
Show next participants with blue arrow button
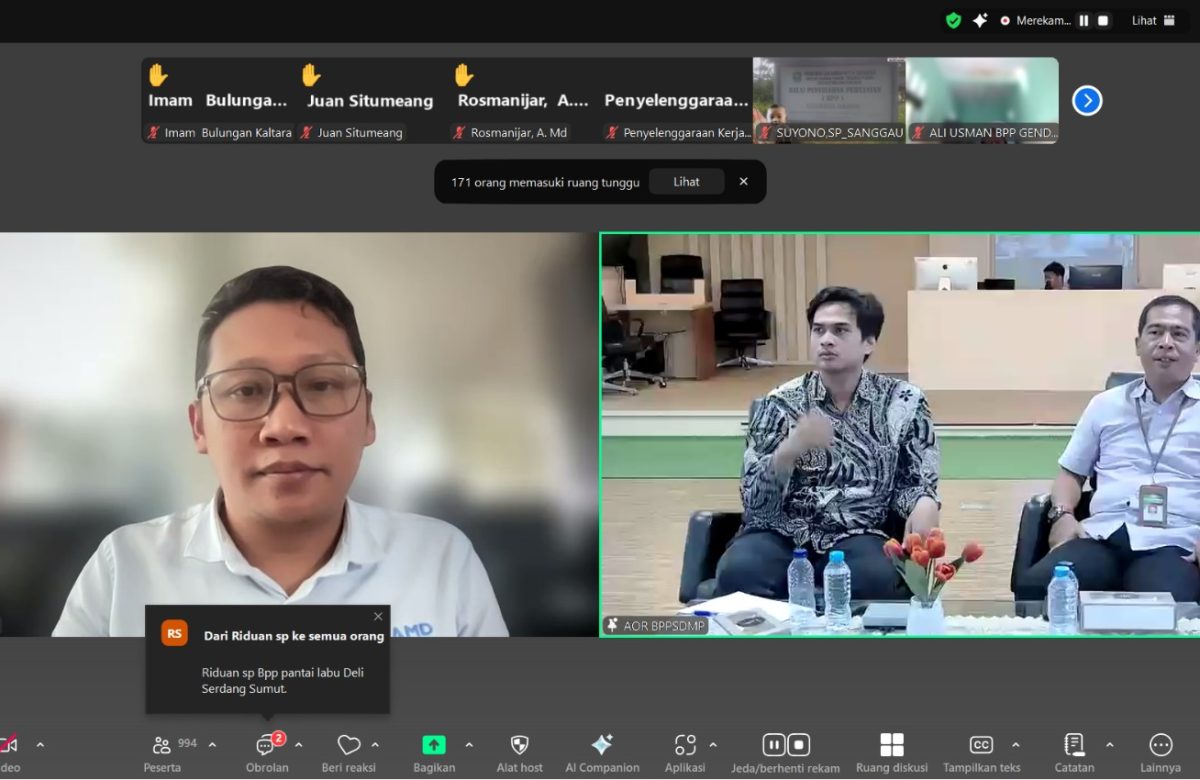coord(1087,101)
